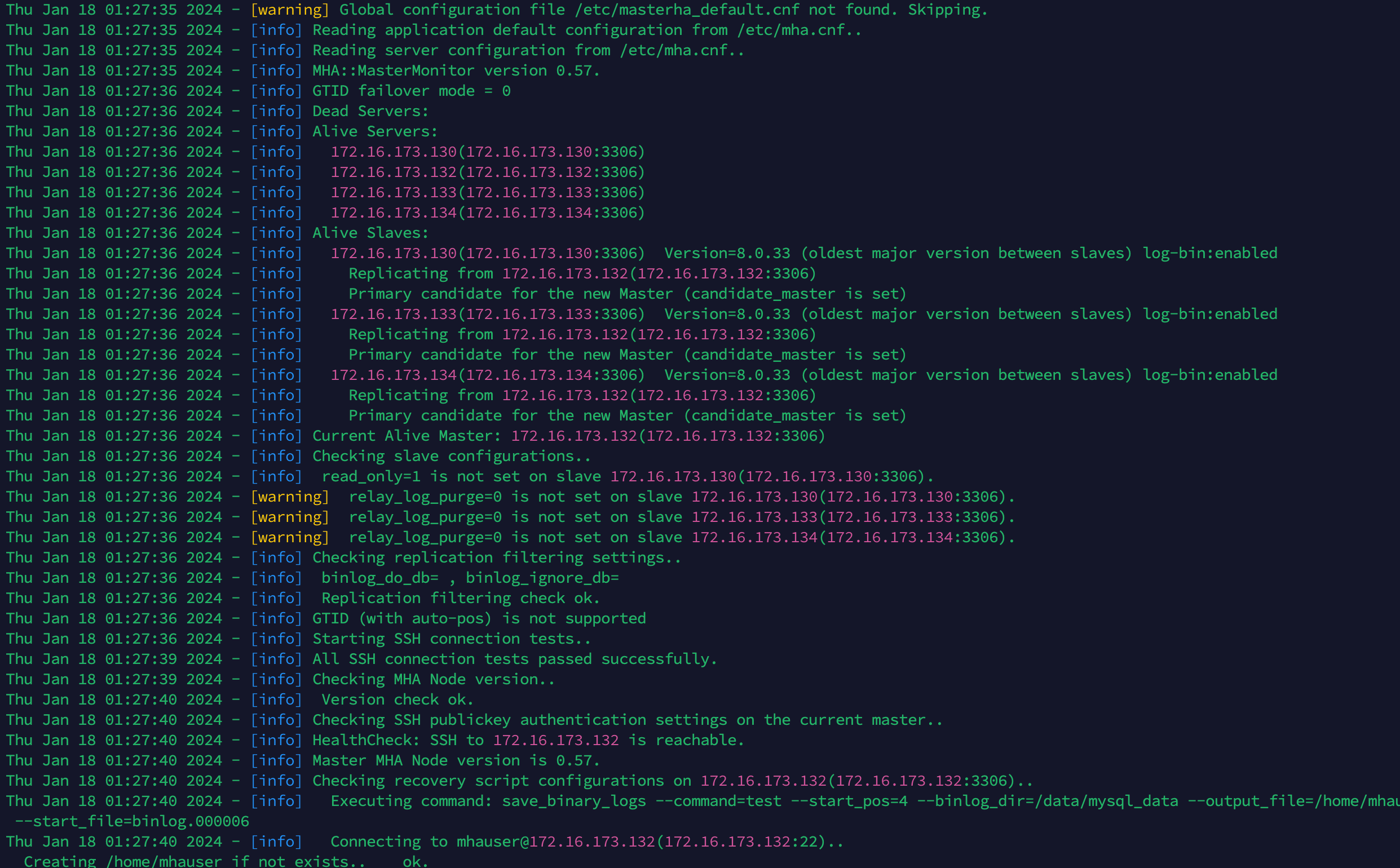Click the Dead Servers: label
Image resolution: width=1400 pixels, height=868 pixels.
(370, 112)
